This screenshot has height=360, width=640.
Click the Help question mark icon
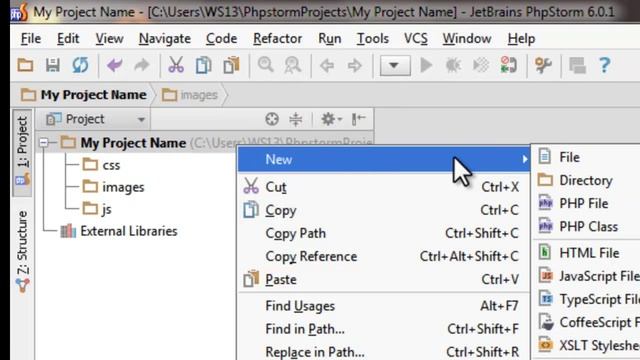(604, 65)
